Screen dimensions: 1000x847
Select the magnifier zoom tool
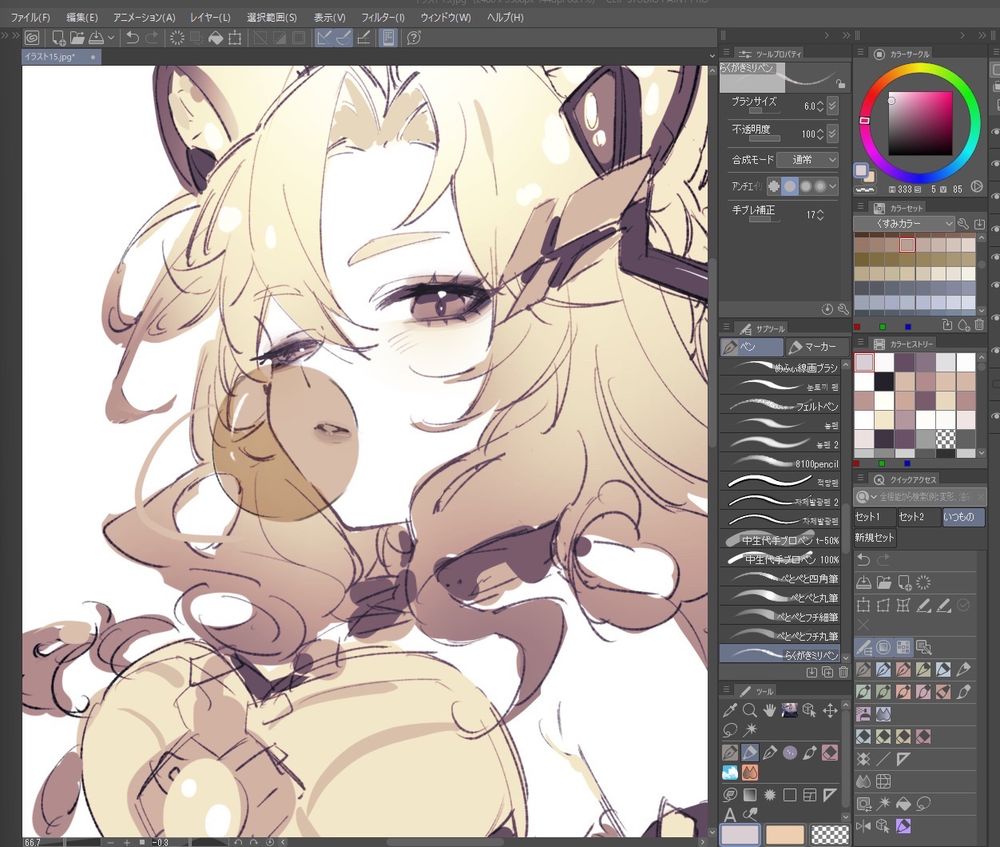point(750,710)
